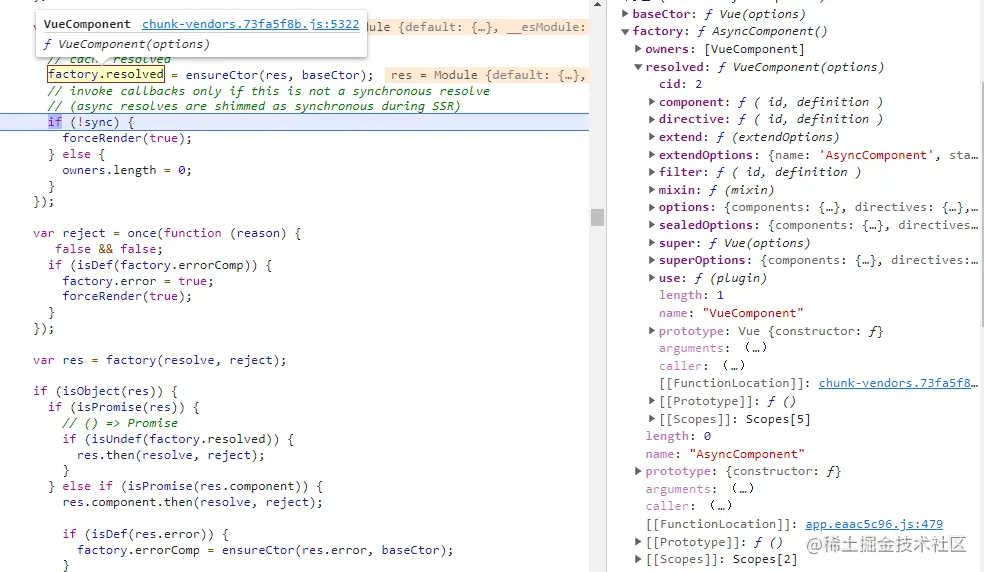984x572 pixels.
Task: Click factory.error = true statement
Action: pos(138,281)
